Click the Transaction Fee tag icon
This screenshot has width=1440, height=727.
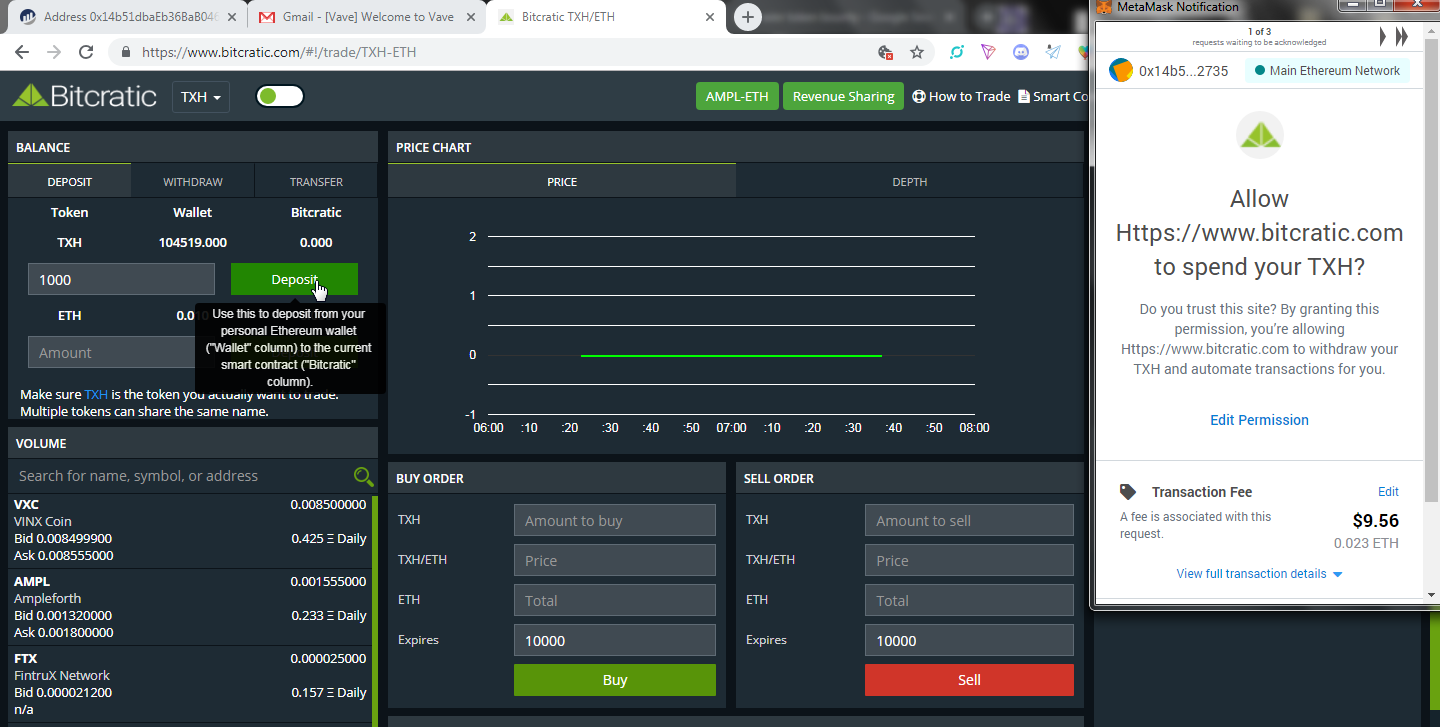coord(1128,492)
